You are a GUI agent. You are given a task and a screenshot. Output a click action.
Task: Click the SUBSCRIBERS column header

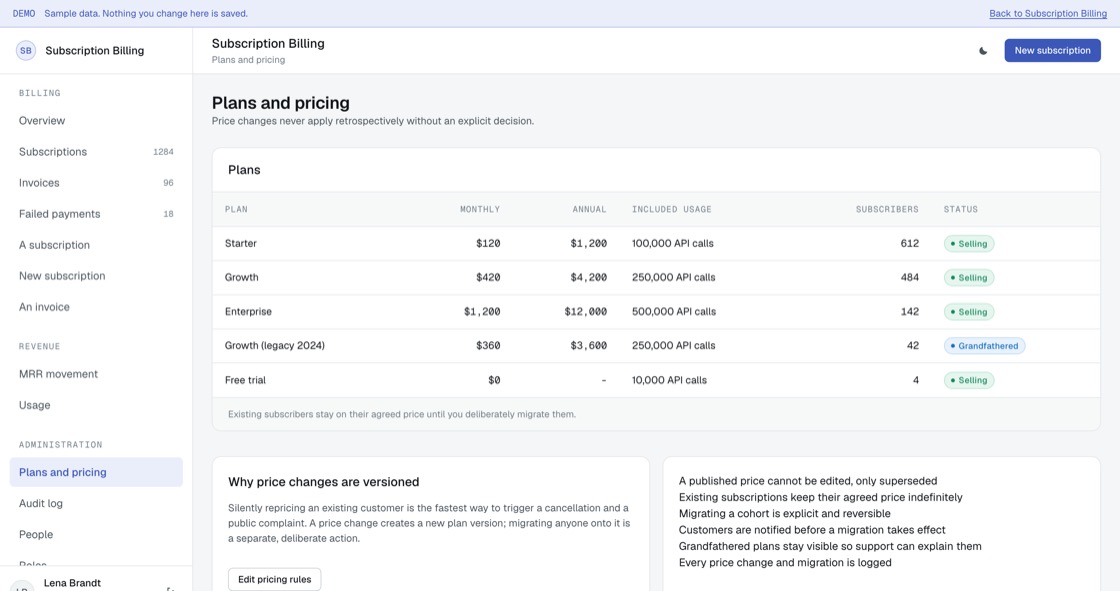click(x=887, y=209)
